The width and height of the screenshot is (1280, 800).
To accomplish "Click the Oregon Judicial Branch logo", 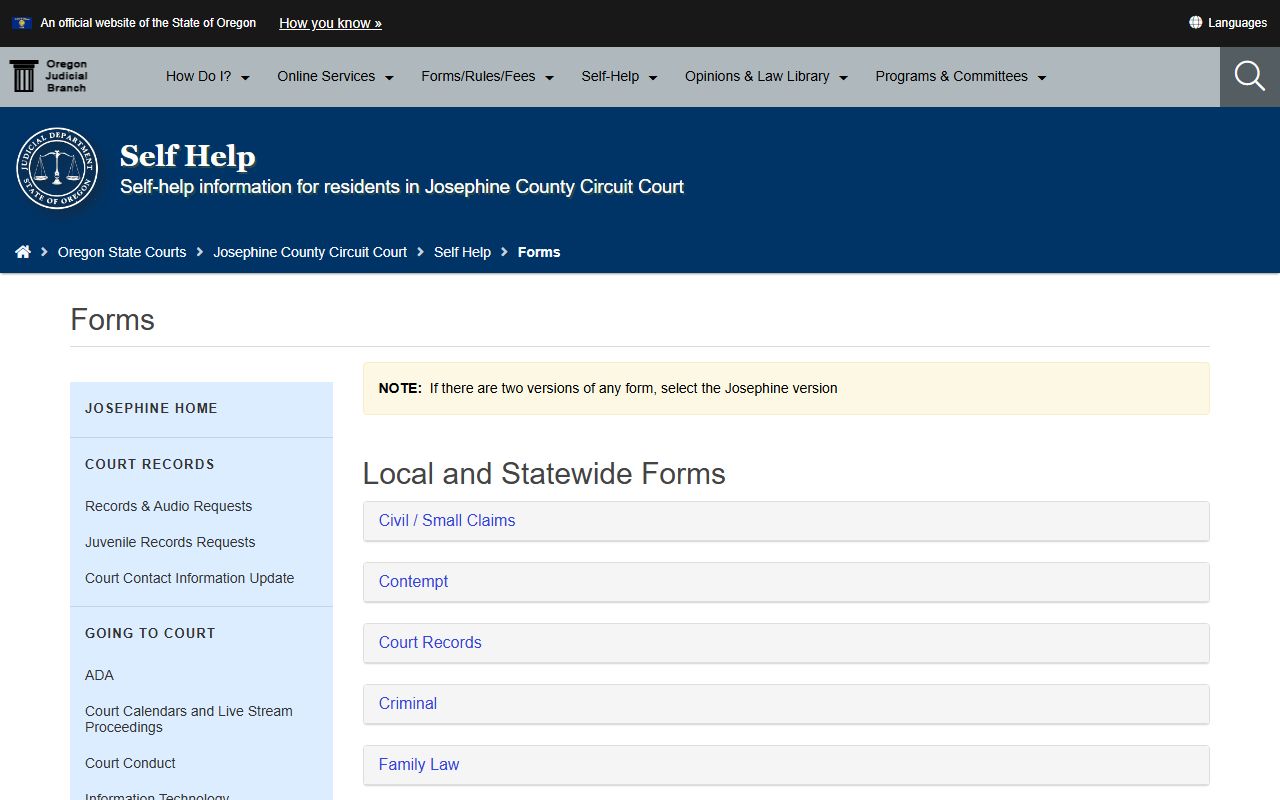I will pyautogui.click(x=49, y=76).
